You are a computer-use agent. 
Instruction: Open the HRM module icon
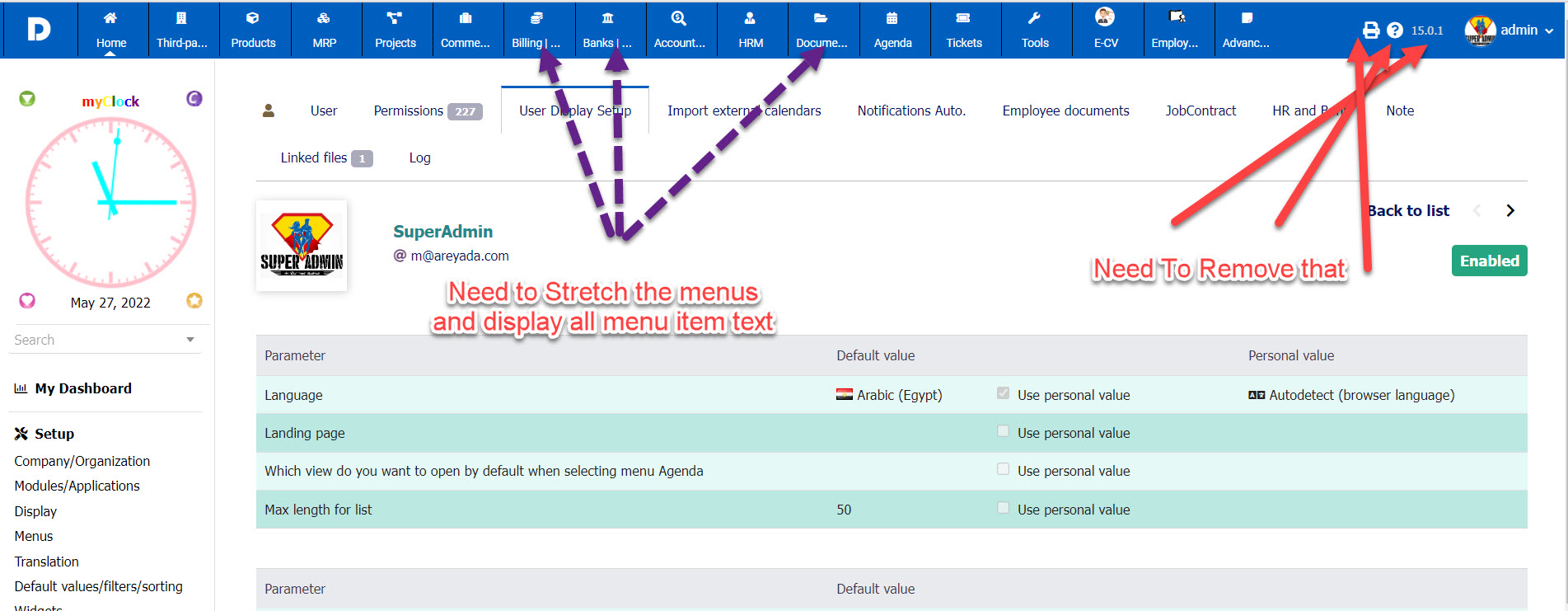pyautogui.click(x=750, y=19)
